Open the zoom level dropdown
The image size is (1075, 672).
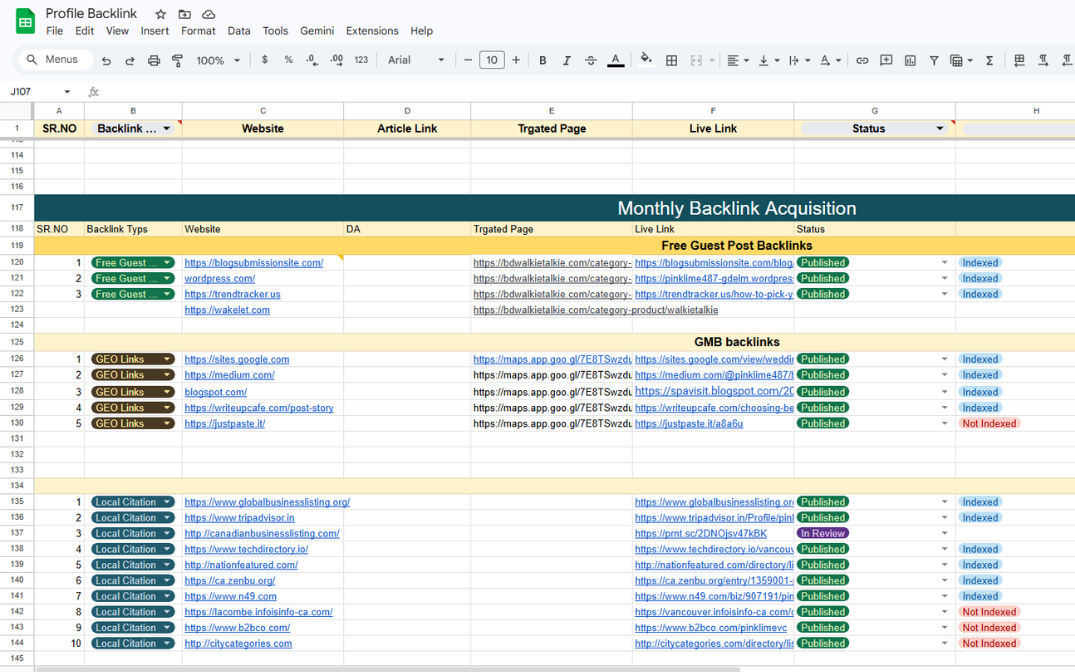218,61
